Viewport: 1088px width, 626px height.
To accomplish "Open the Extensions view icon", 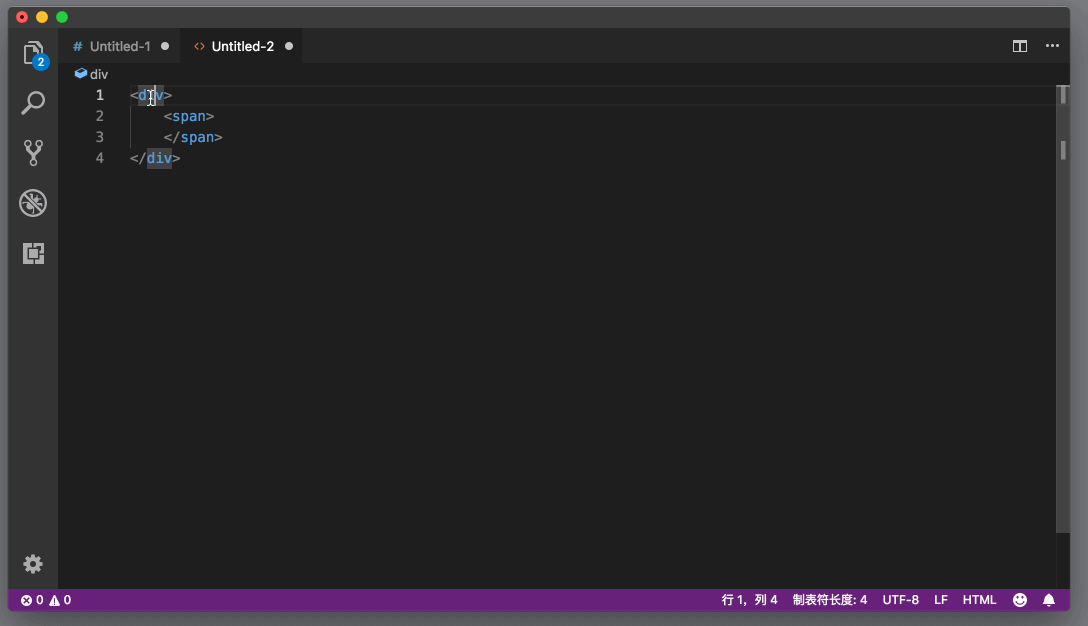I will point(33,253).
